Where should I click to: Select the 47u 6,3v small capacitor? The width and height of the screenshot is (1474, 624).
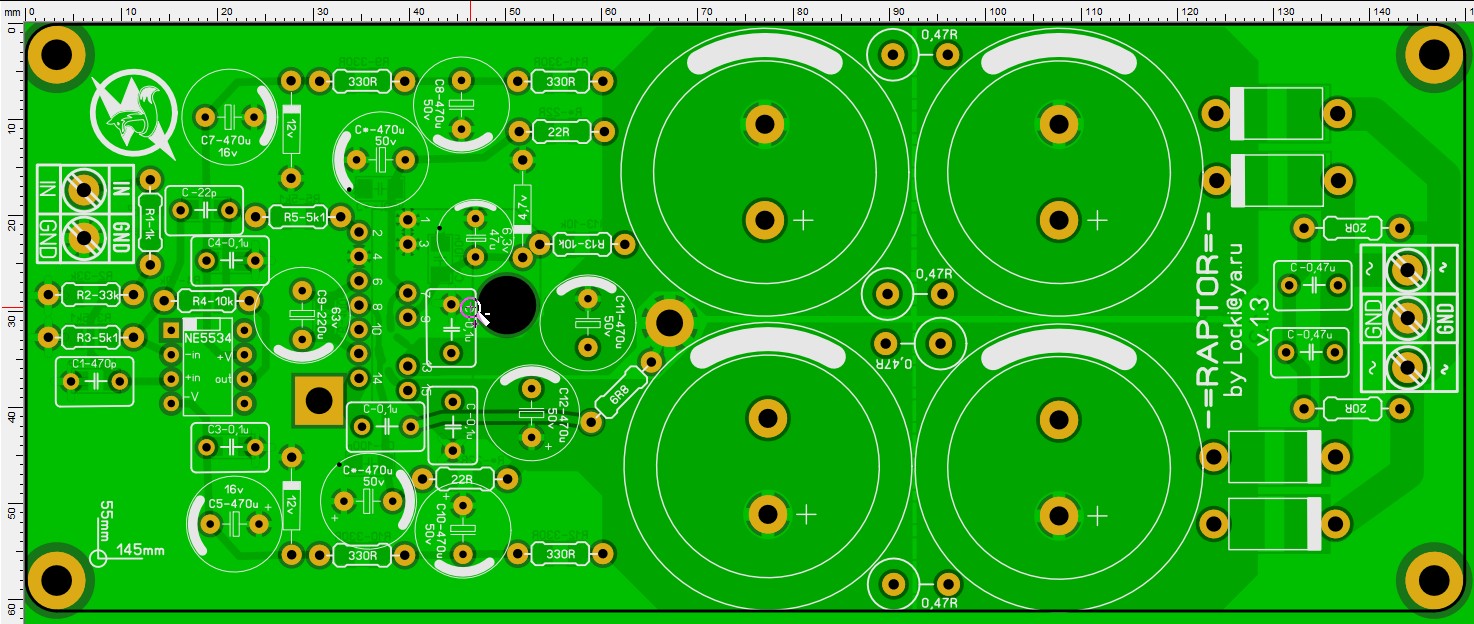tap(477, 240)
